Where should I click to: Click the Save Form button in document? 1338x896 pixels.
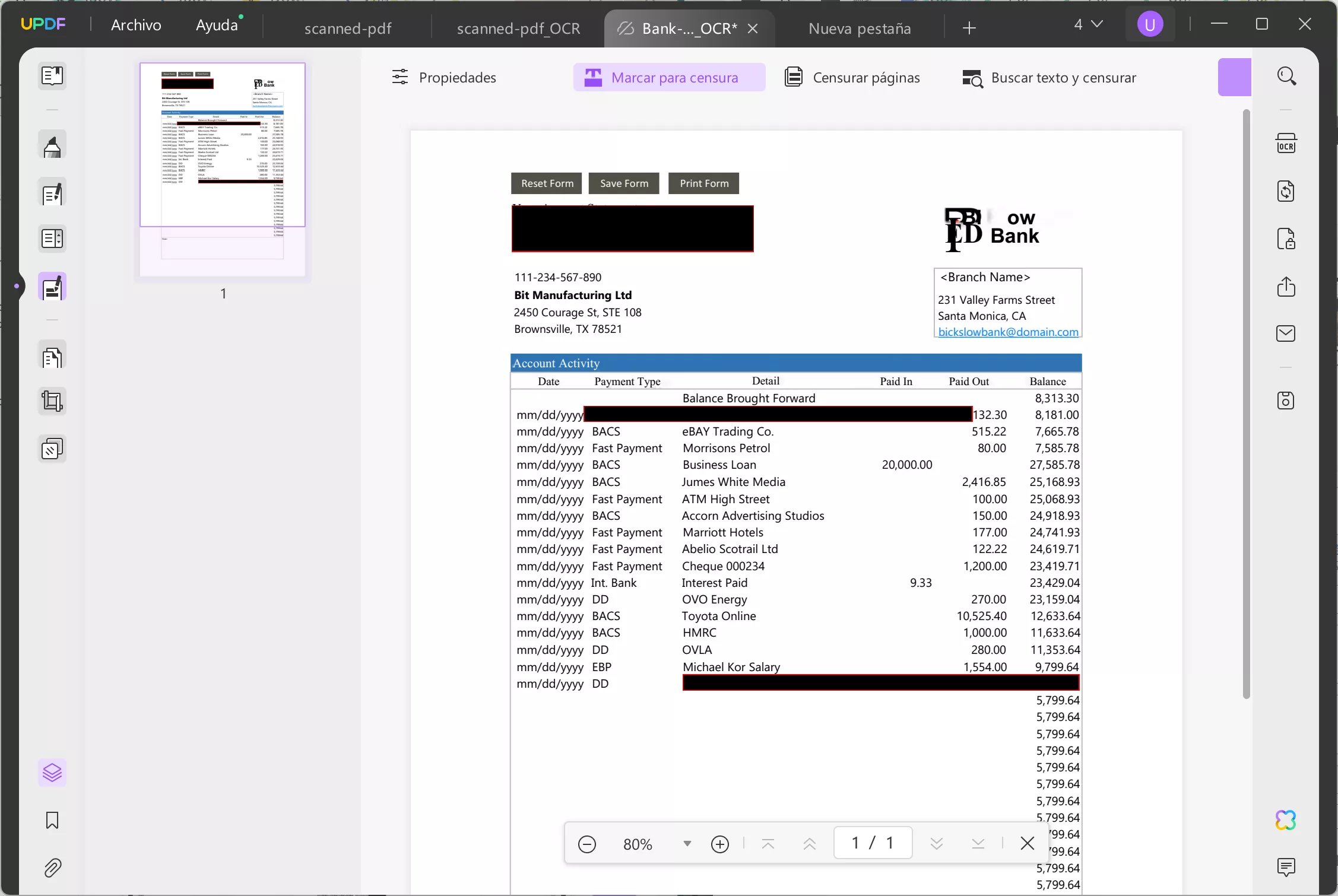pos(624,183)
